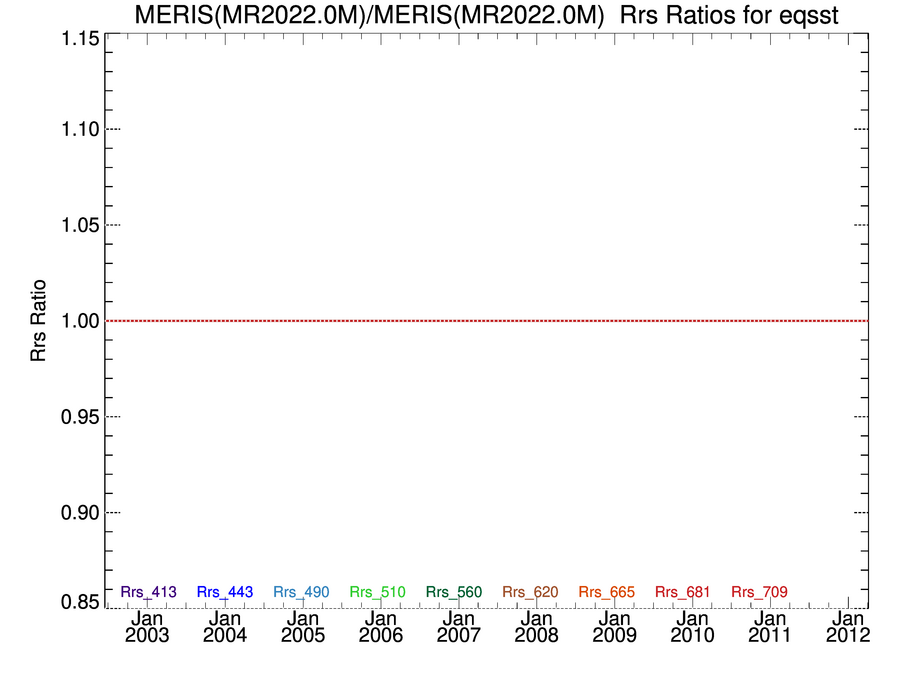This screenshot has width=900, height=675.
Task: Click the Rrs_709 legend label
Action: click(759, 592)
